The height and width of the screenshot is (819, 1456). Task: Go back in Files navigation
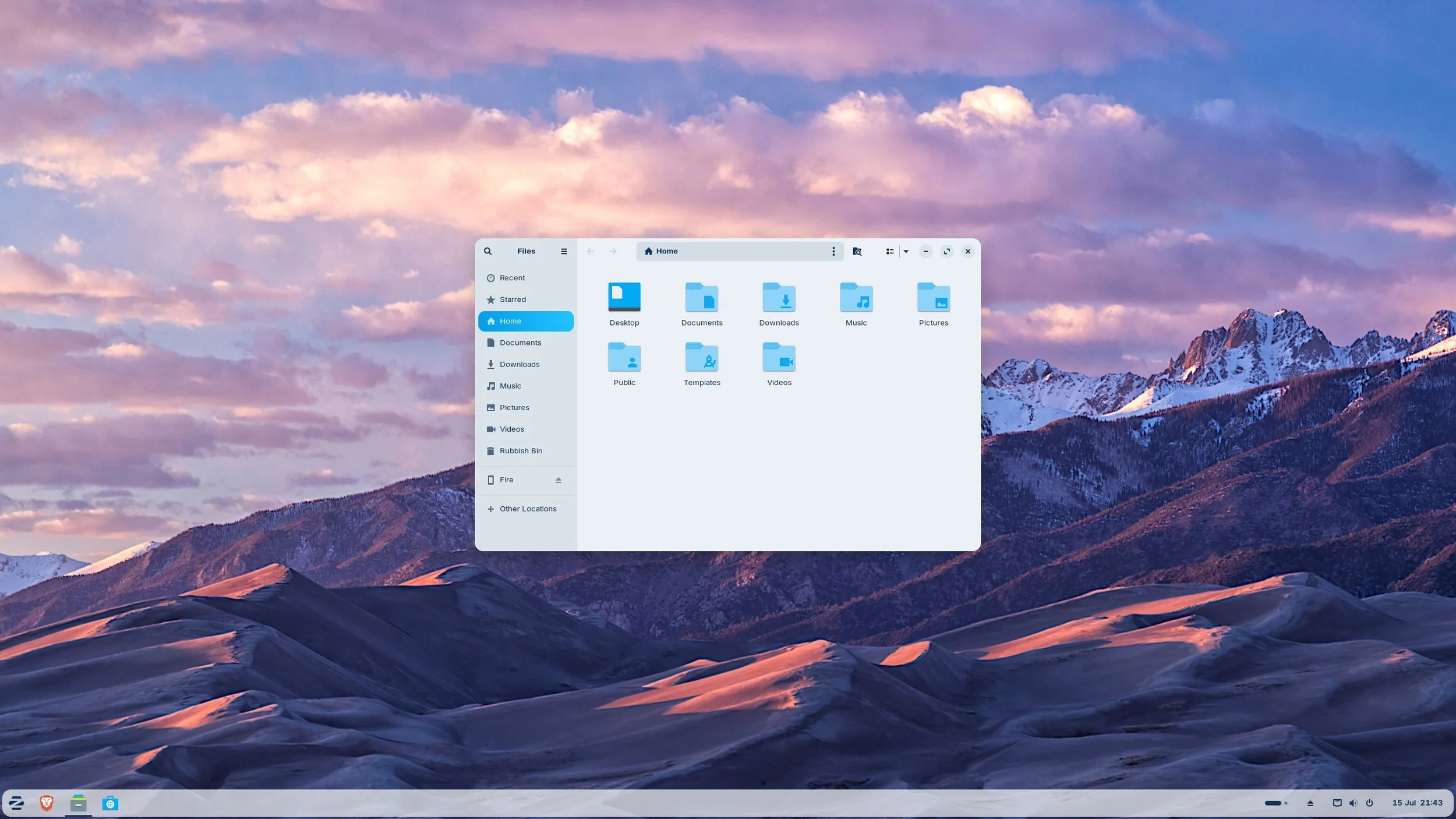591,251
